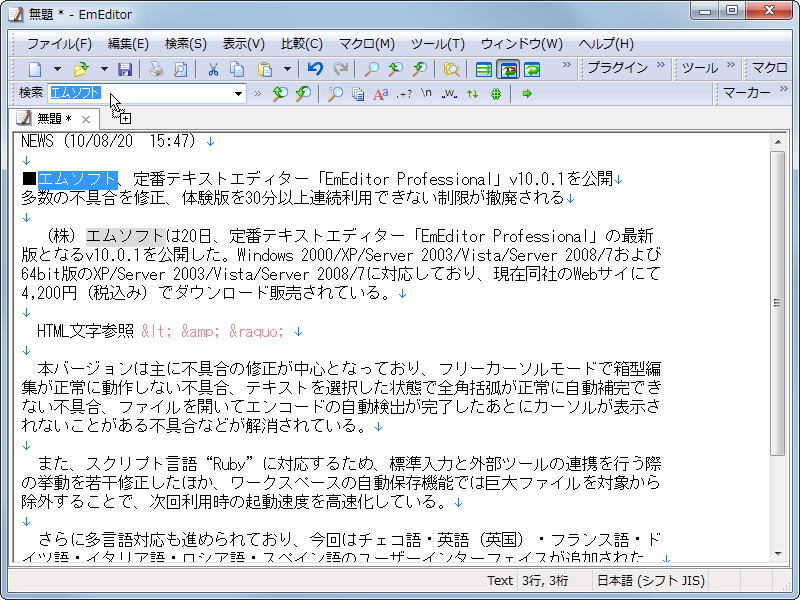Open the 検索(S) menu
Screen dimensions: 800x600
[184, 43]
